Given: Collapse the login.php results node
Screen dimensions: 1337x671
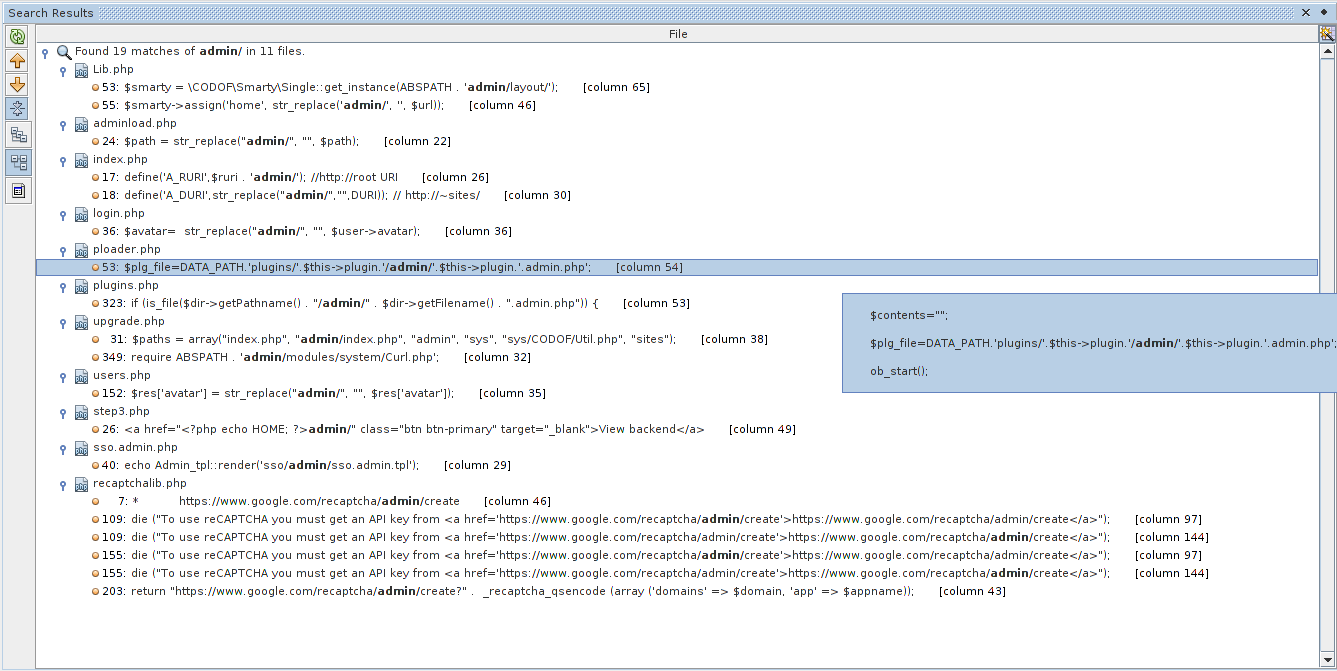Looking at the screenshot, I should click(x=63, y=214).
